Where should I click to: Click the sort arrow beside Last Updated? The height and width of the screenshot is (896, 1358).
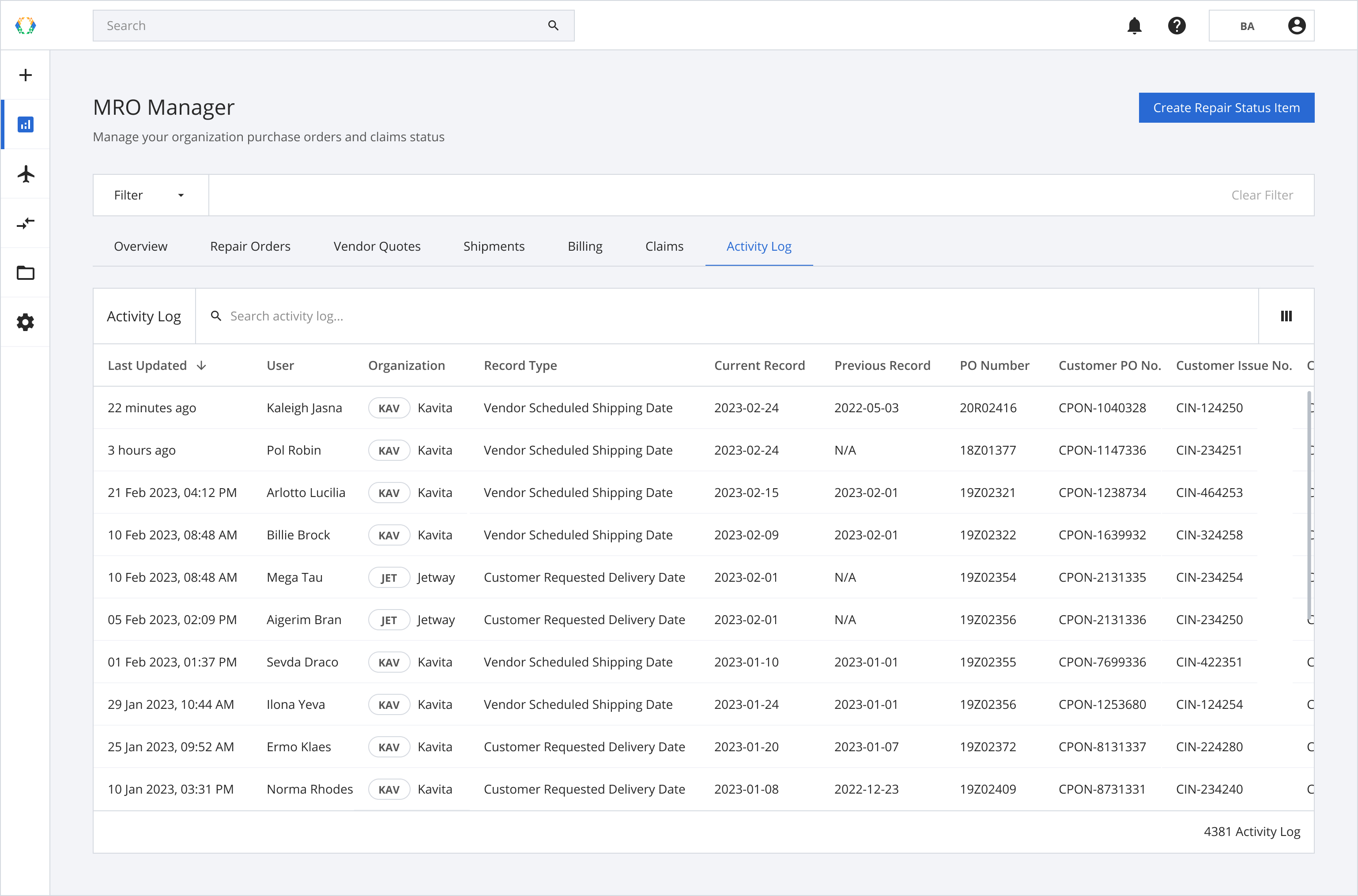tap(201, 366)
